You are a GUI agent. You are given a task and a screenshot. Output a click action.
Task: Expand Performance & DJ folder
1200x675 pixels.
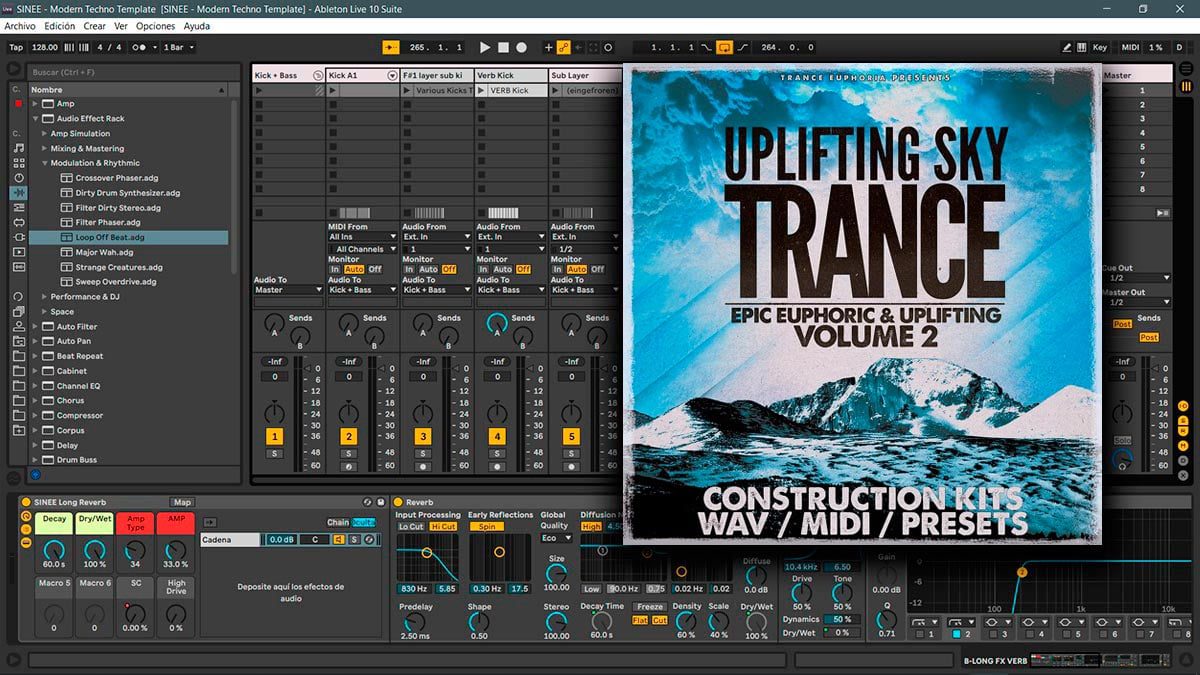[44, 297]
